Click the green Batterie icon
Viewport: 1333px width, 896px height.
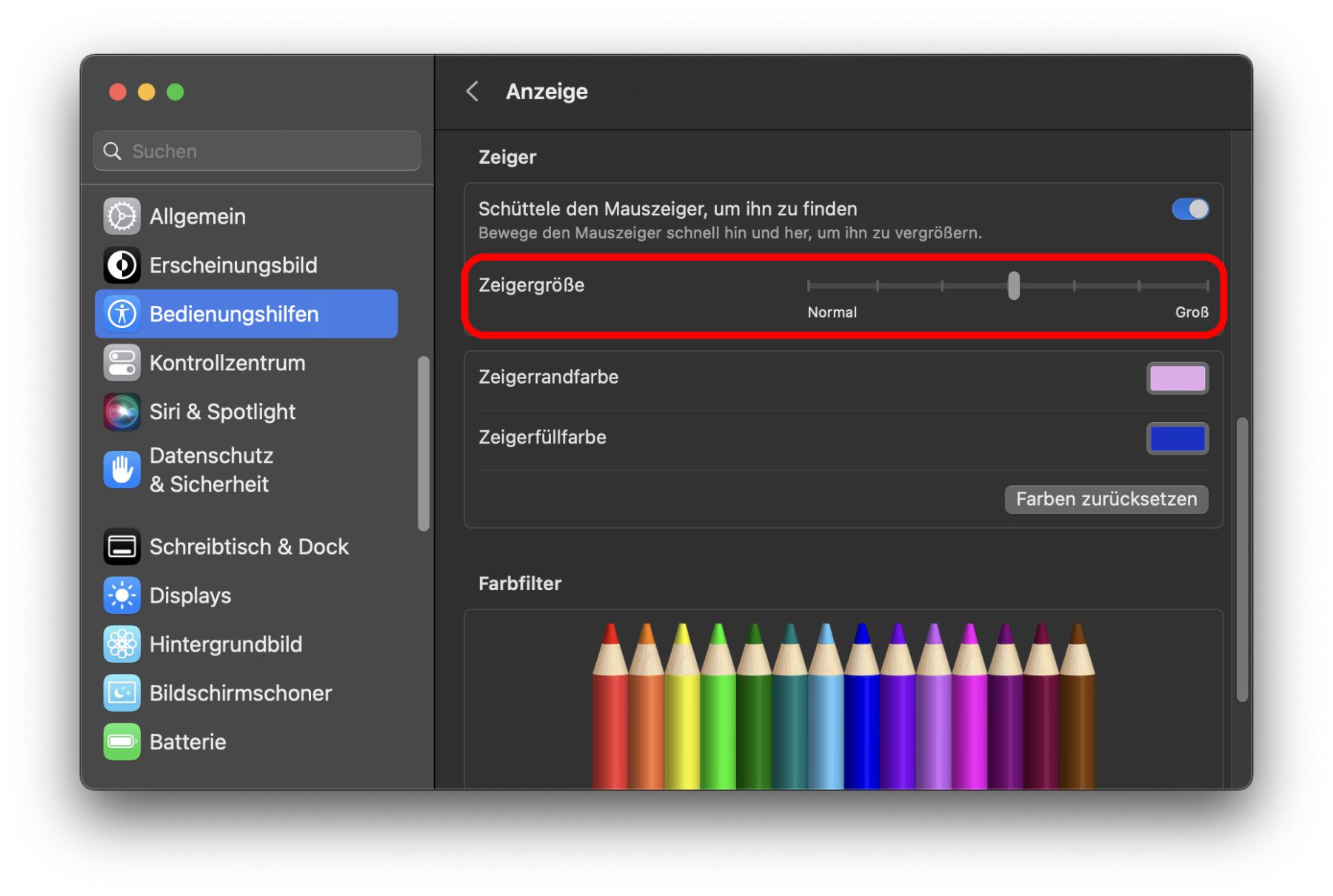click(x=121, y=742)
